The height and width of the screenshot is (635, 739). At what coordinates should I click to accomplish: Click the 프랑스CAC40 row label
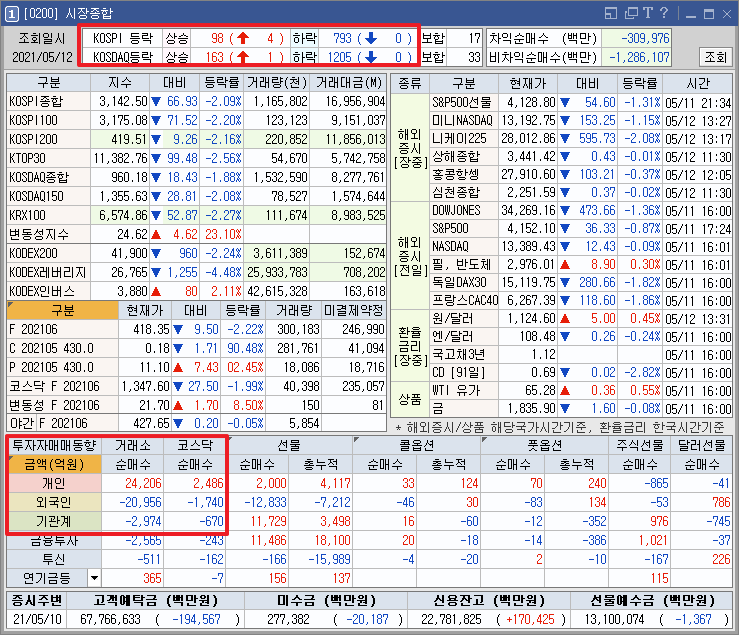pyautogui.click(x=465, y=300)
